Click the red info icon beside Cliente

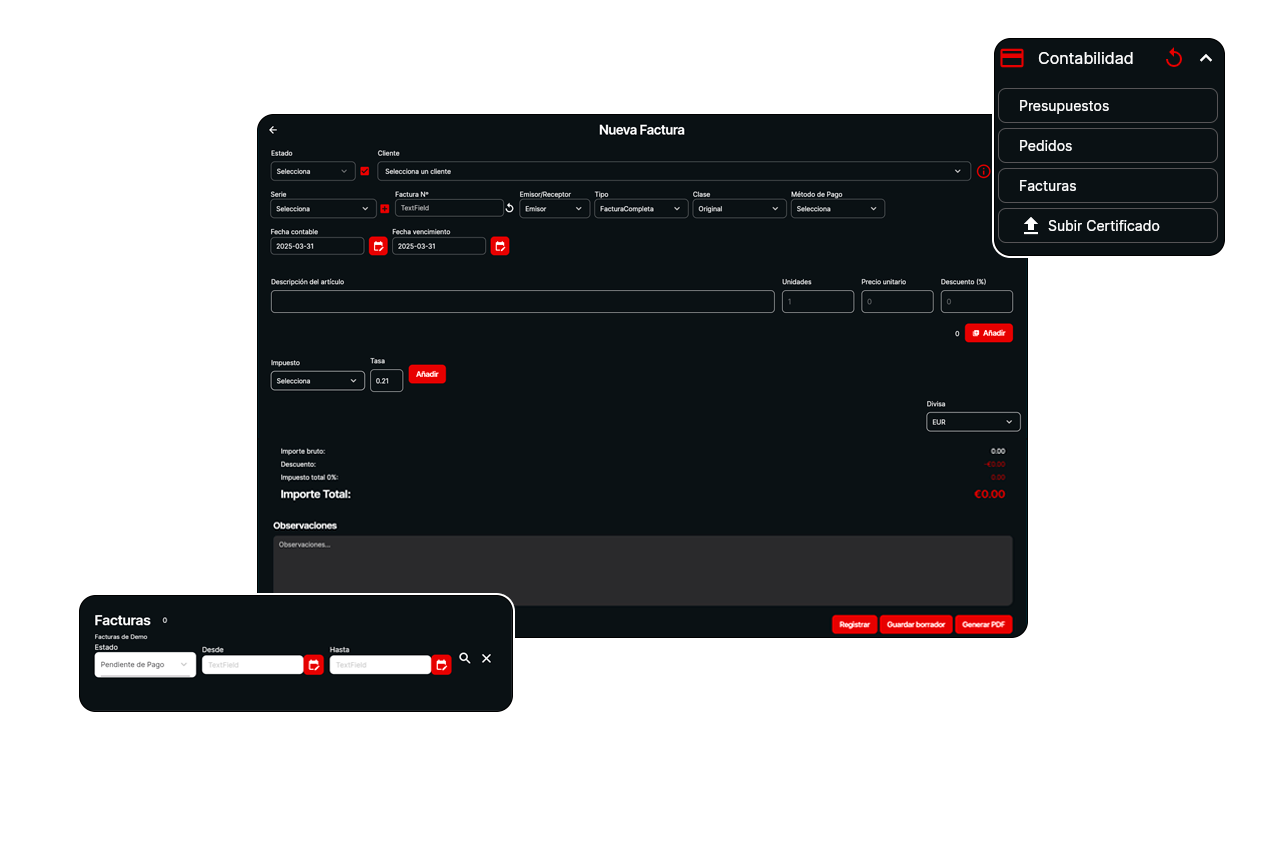pos(983,171)
